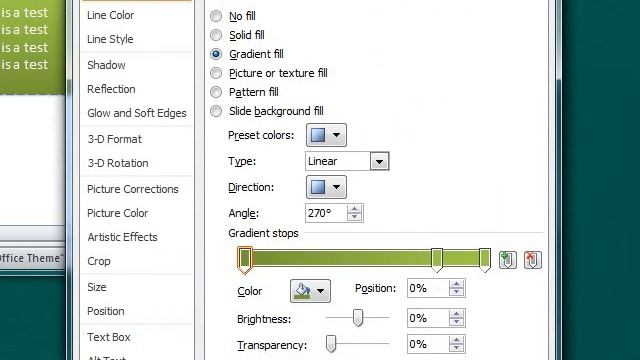
Task: Go to Picture Corrections category
Action: [133, 189]
